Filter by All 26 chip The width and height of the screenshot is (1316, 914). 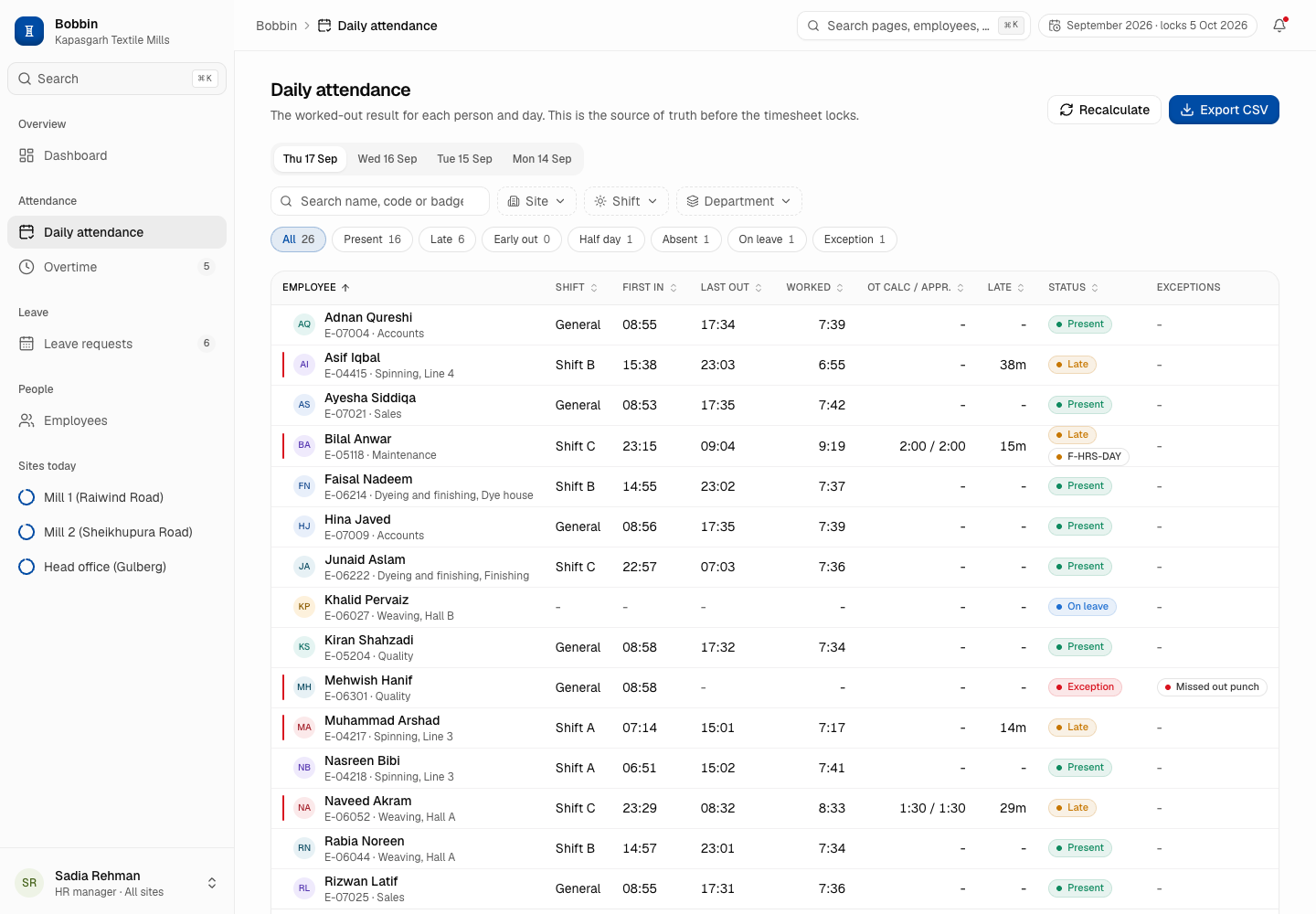(x=299, y=239)
